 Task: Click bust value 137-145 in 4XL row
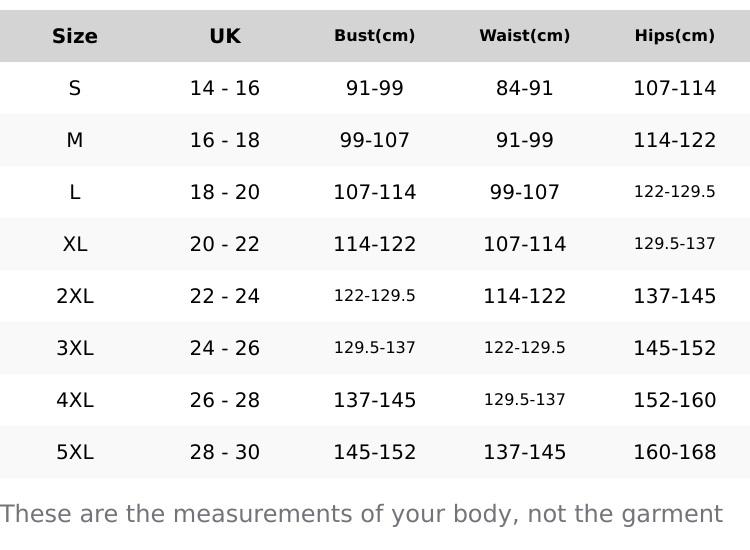(x=375, y=400)
